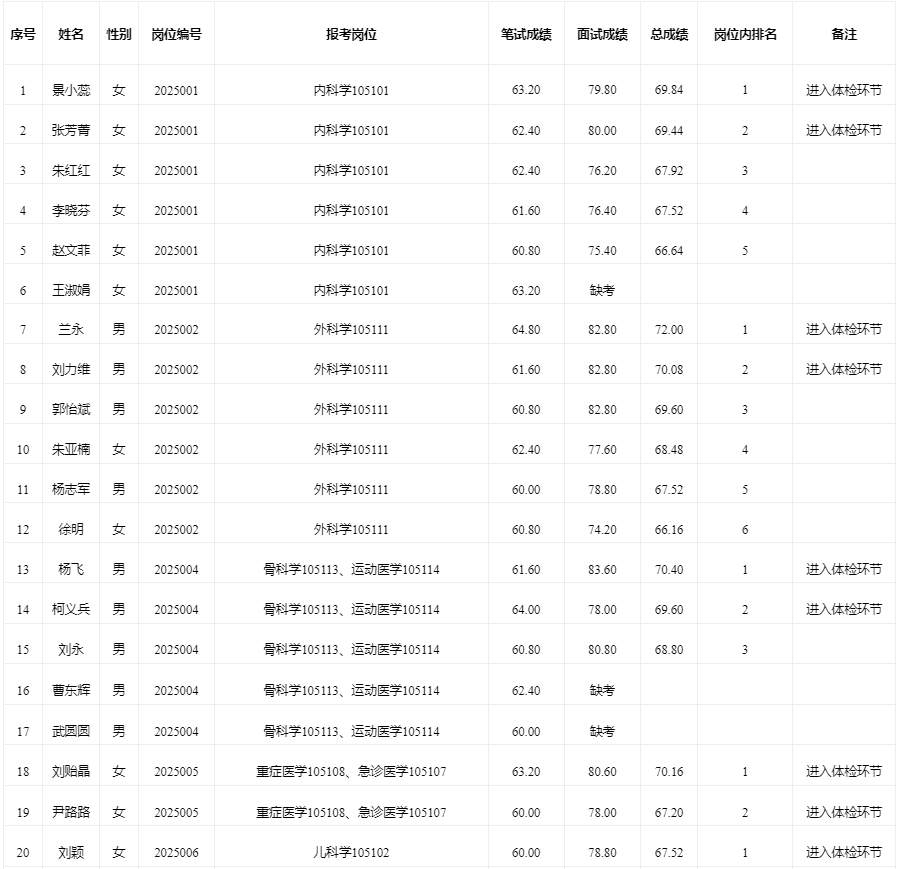900x869 pixels.
Task: Select the name 郭怡斌
Action: point(71,409)
